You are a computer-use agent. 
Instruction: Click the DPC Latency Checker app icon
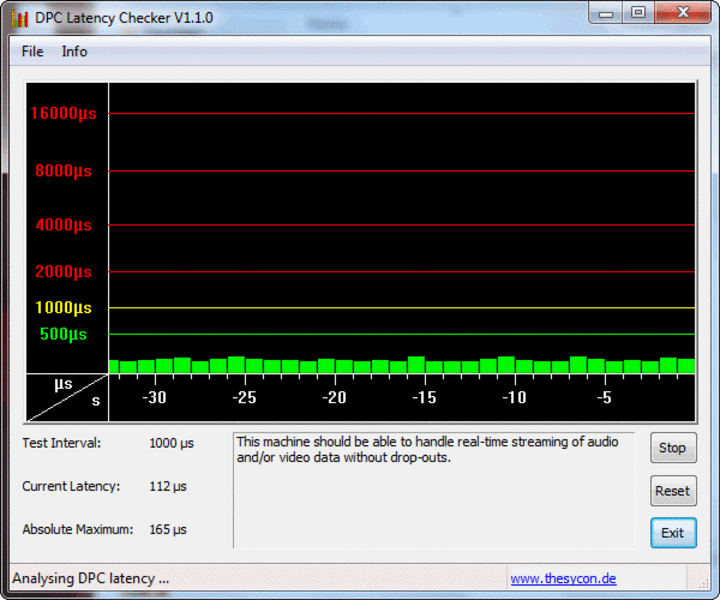coord(20,18)
